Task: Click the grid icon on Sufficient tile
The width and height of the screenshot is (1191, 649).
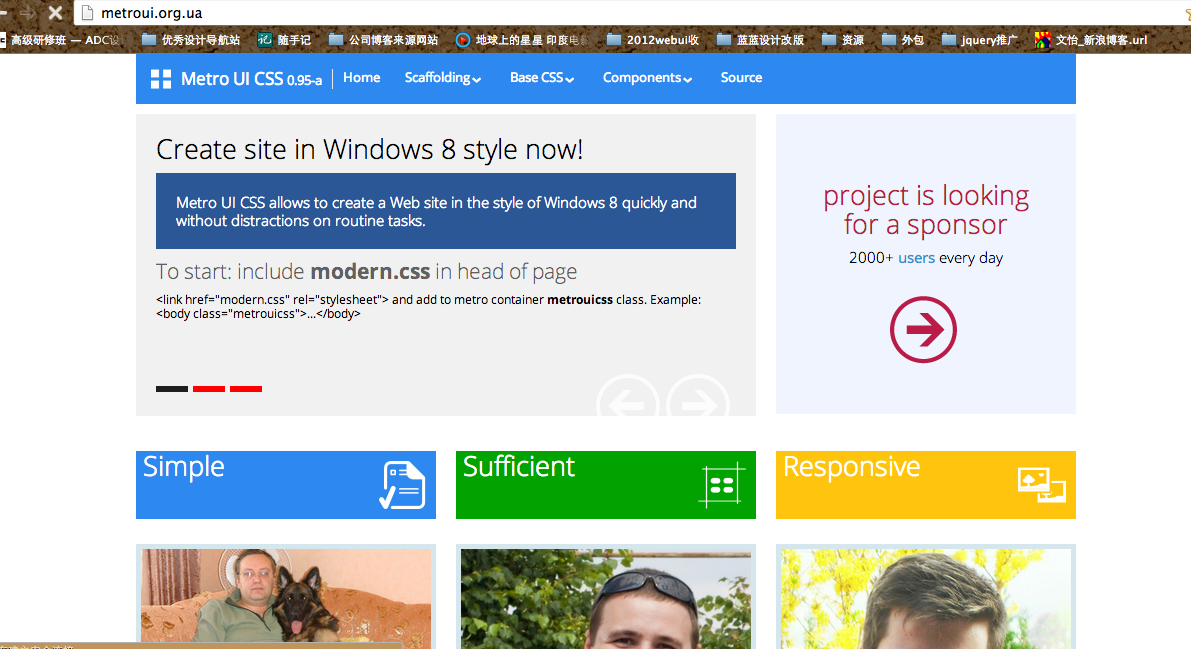Action: 721,486
